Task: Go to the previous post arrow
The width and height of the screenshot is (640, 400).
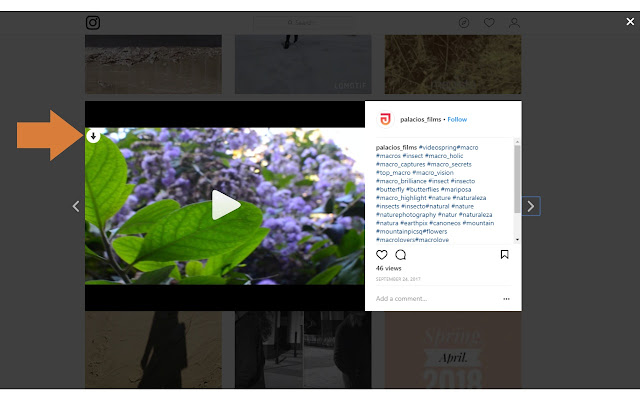Action: click(x=76, y=206)
